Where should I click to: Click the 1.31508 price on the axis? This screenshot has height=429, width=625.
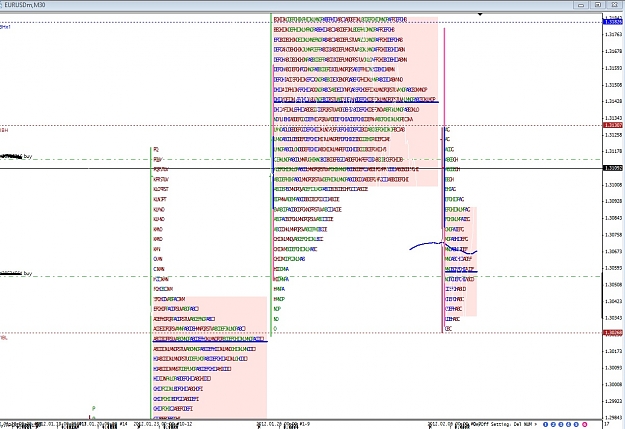614,85
